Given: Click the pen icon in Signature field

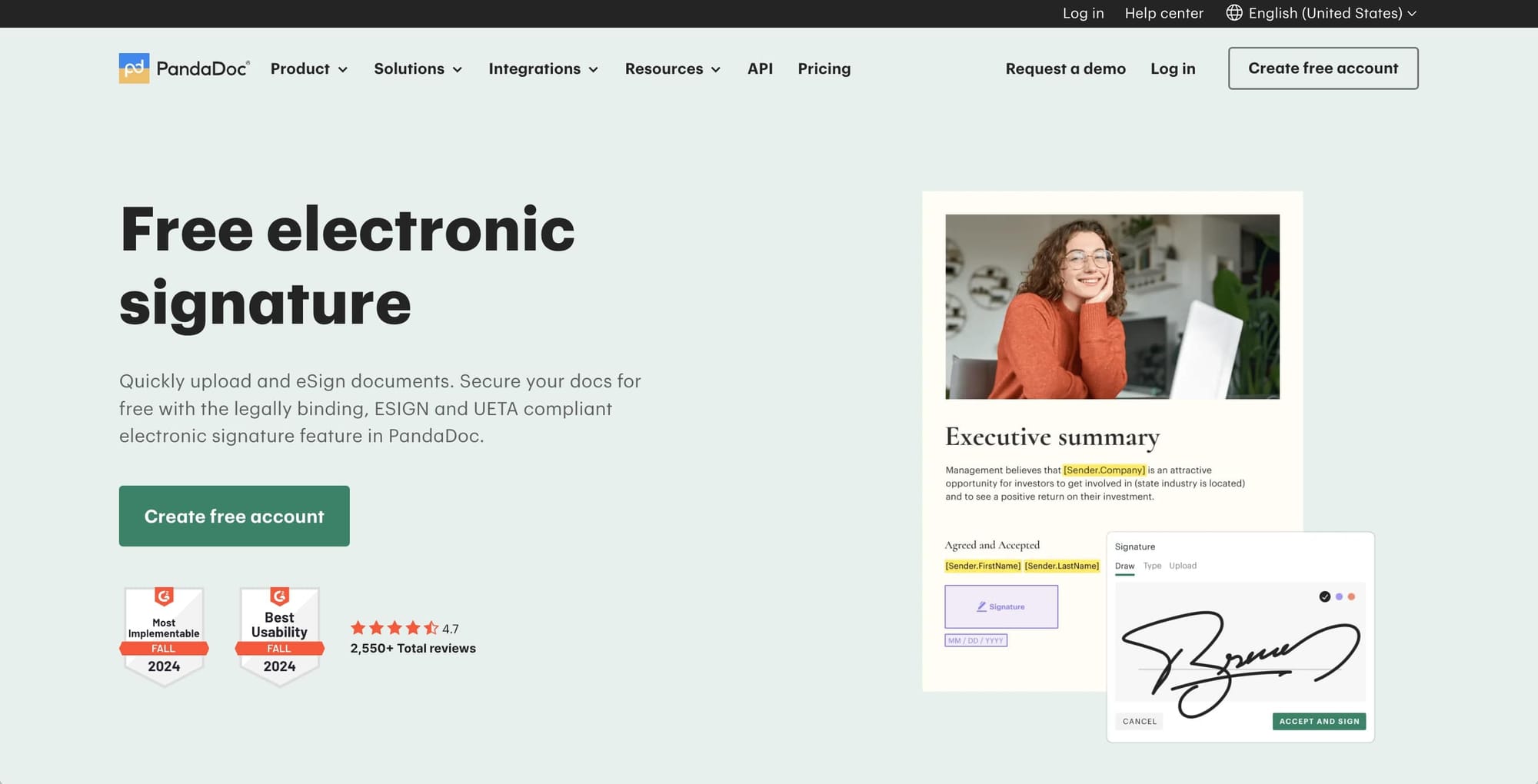Looking at the screenshot, I should pyautogui.click(x=981, y=606).
